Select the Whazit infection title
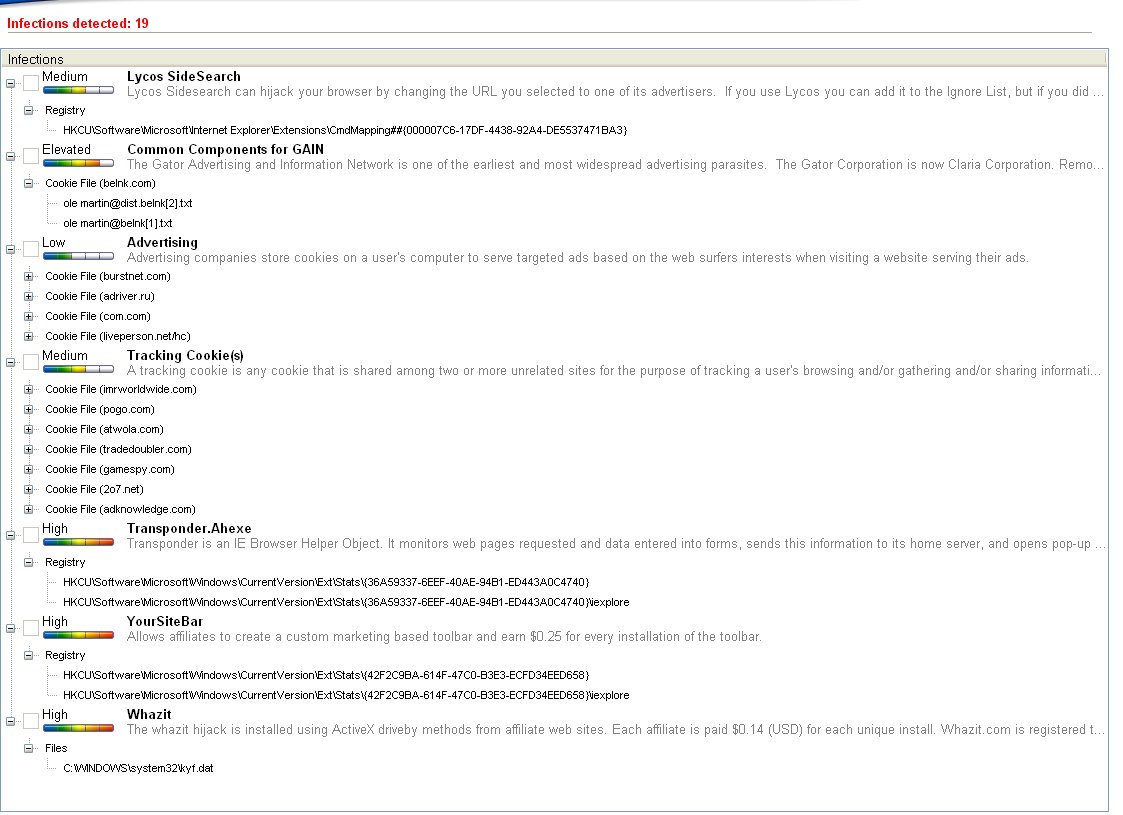 pyautogui.click(x=149, y=715)
